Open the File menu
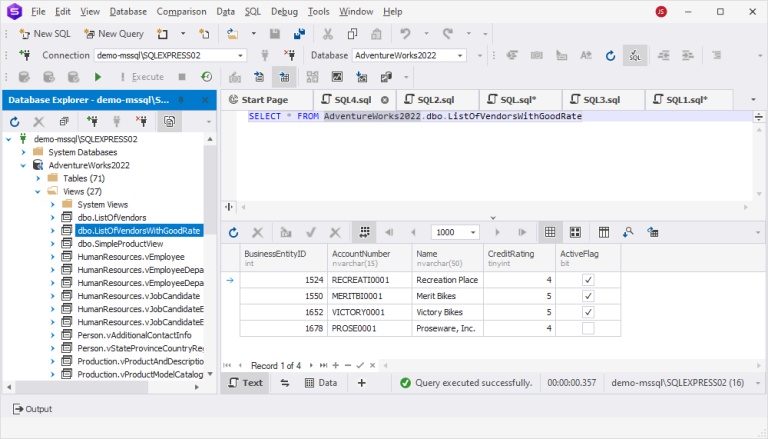This screenshot has width=768, height=439. click(38, 11)
